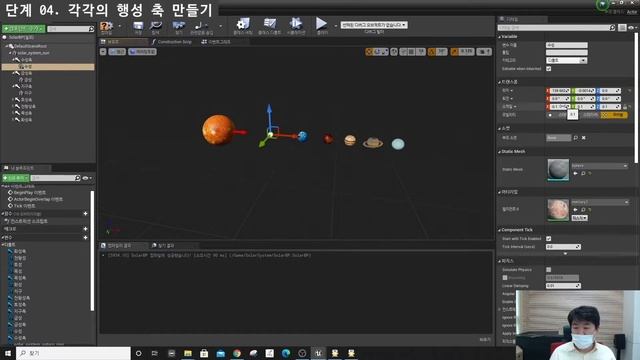
Task: Click the Details property matrix grid icon
Action: click(x=622, y=28)
